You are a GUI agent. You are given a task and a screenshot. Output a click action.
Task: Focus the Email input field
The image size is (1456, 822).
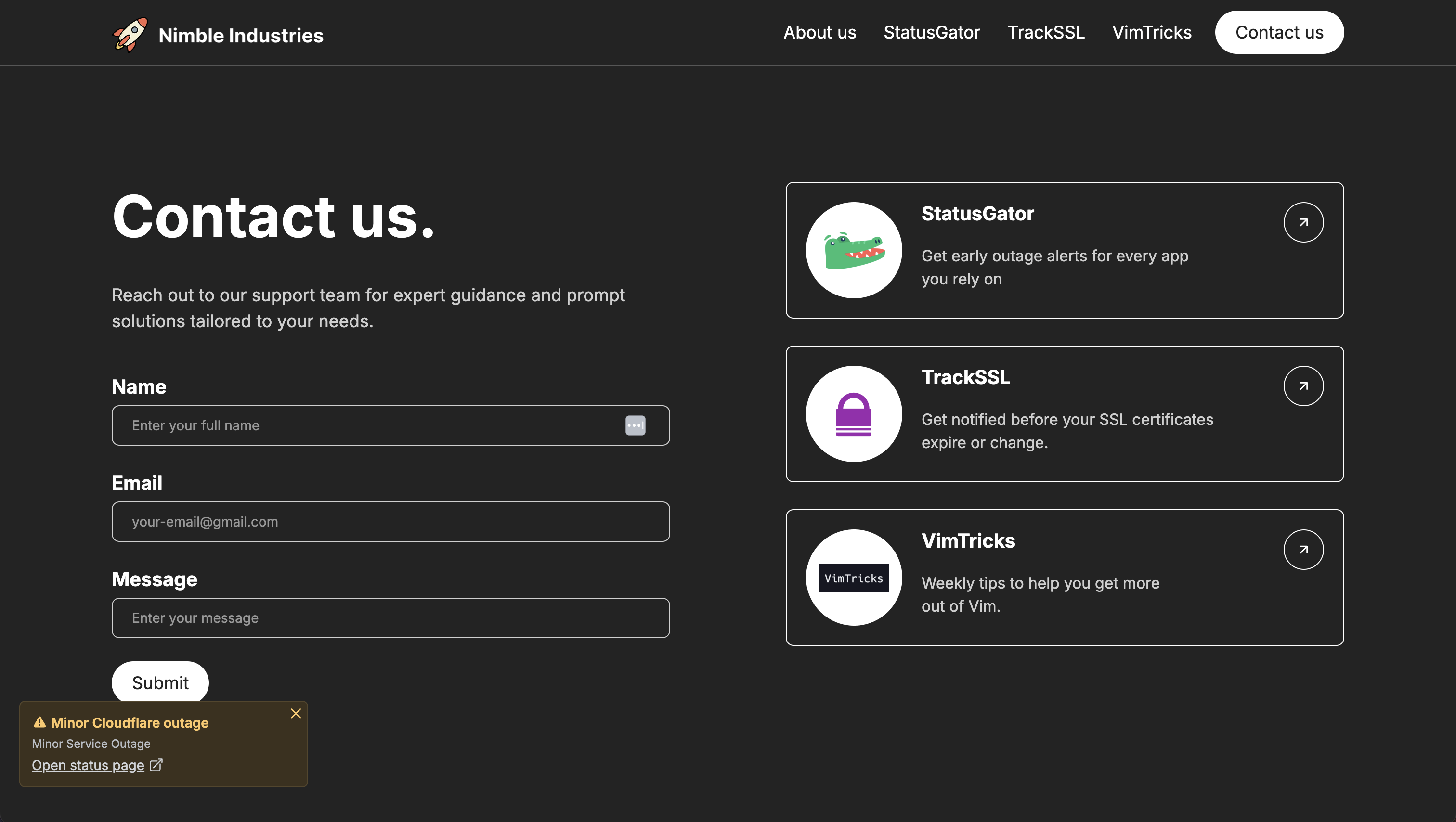click(x=390, y=521)
